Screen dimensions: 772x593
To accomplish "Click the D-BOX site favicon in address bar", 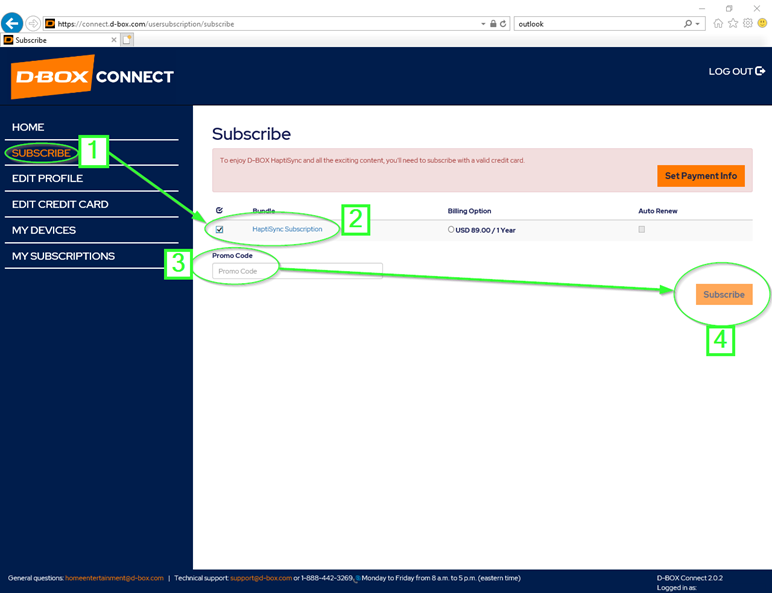I will coord(50,23).
